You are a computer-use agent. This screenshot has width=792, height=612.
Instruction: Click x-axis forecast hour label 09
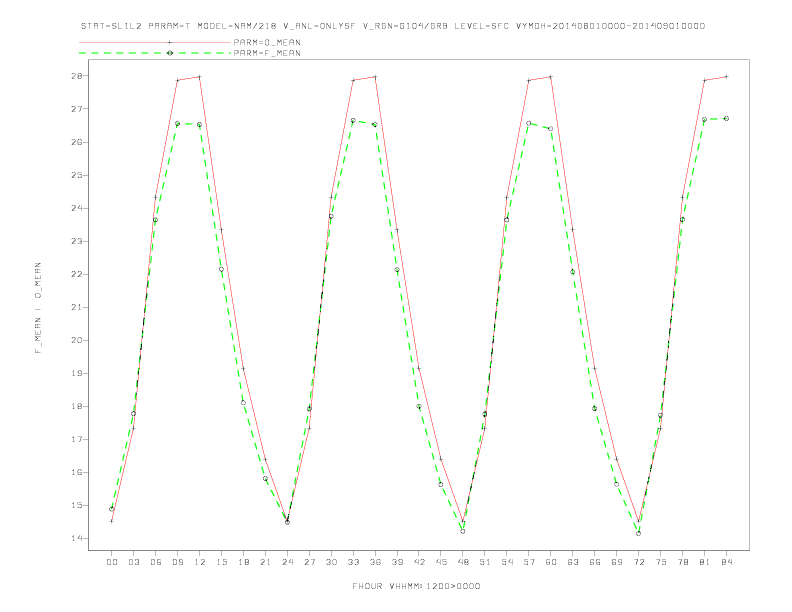177,562
